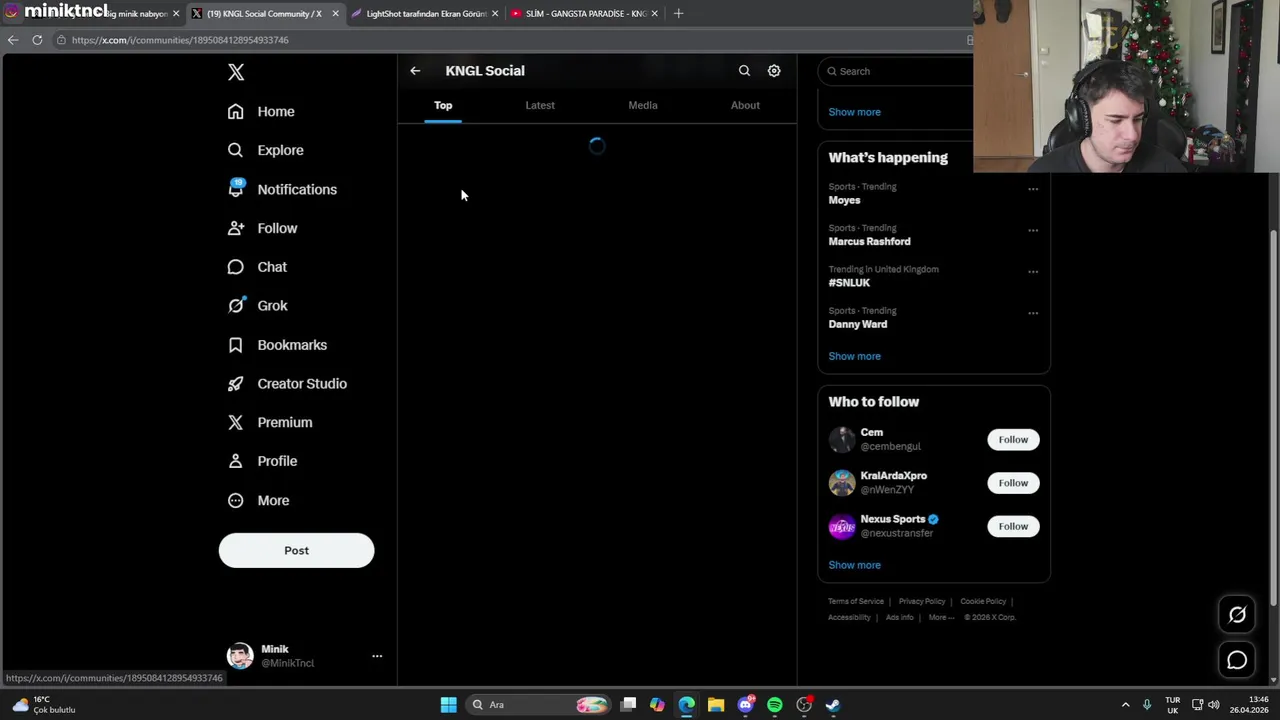The width and height of the screenshot is (1280, 720).
Task: Open Marcus Rashford trending topic
Action: tap(869, 241)
